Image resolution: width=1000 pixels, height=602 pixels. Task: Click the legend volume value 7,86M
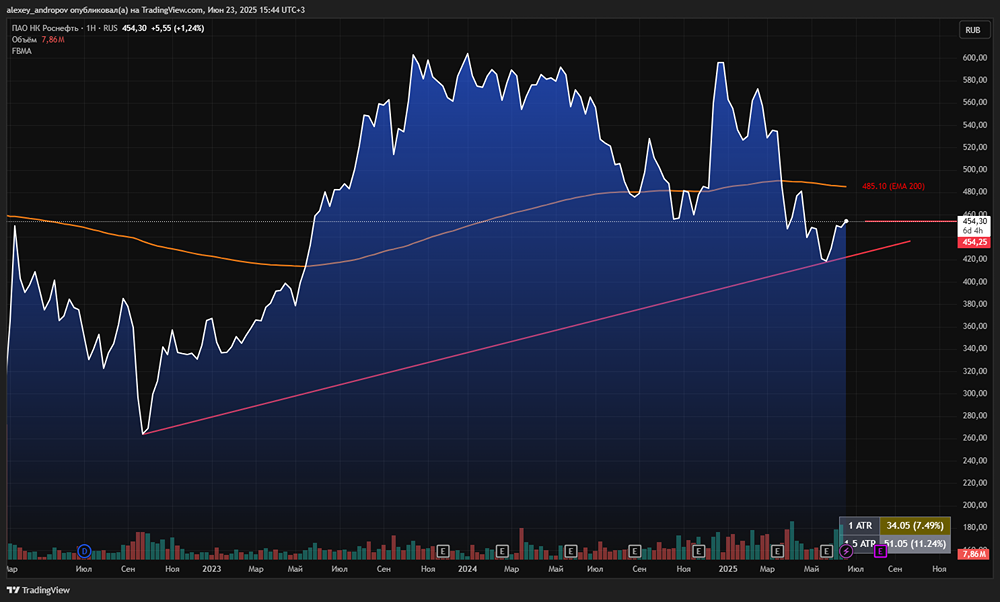(x=53, y=40)
